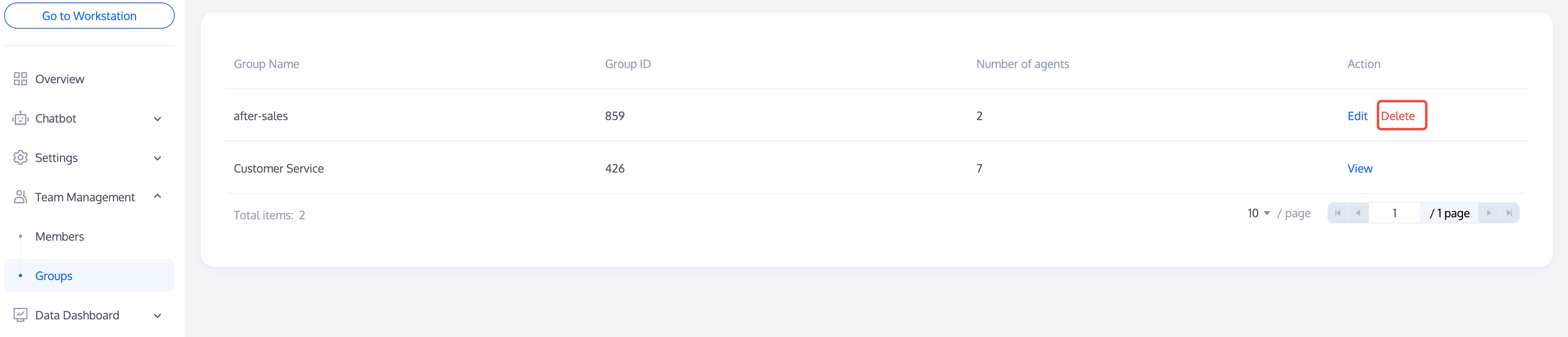This screenshot has width=1568, height=337.
Task: Open the items per page dropdown
Action: point(1258,214)
